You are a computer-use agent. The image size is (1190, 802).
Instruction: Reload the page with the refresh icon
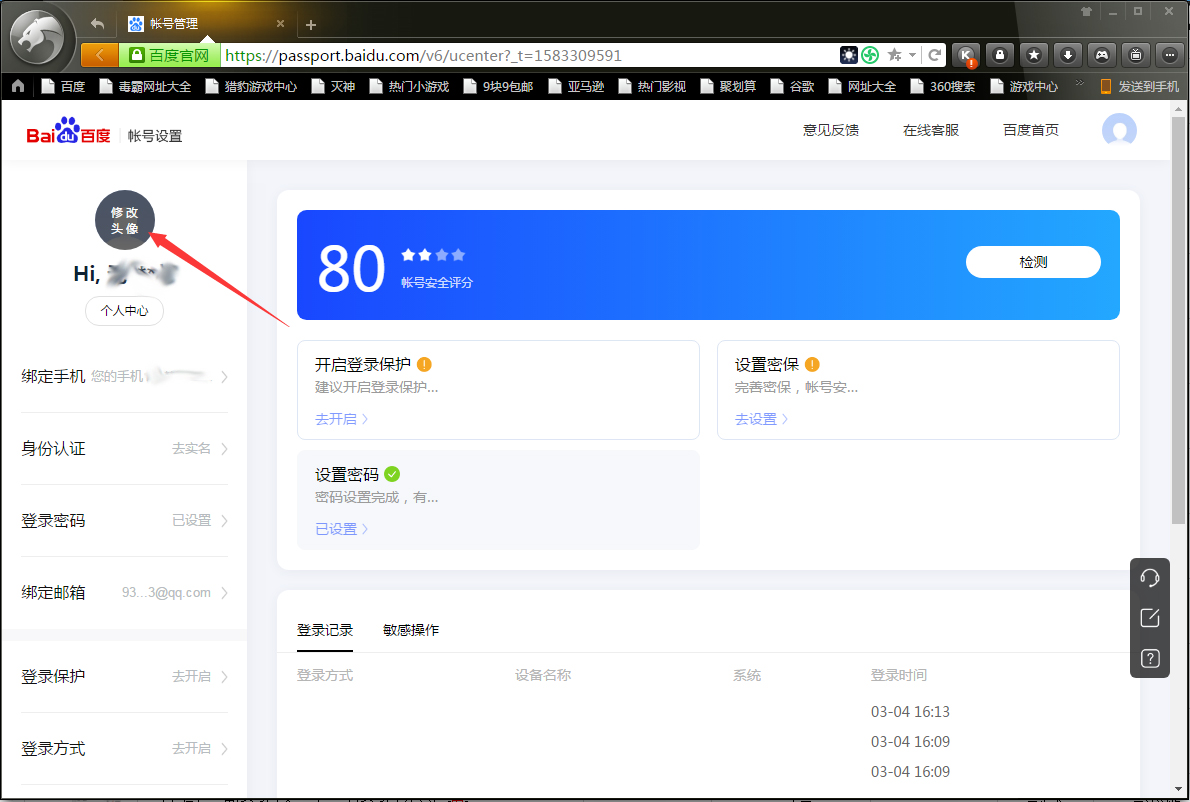[933, 55]
